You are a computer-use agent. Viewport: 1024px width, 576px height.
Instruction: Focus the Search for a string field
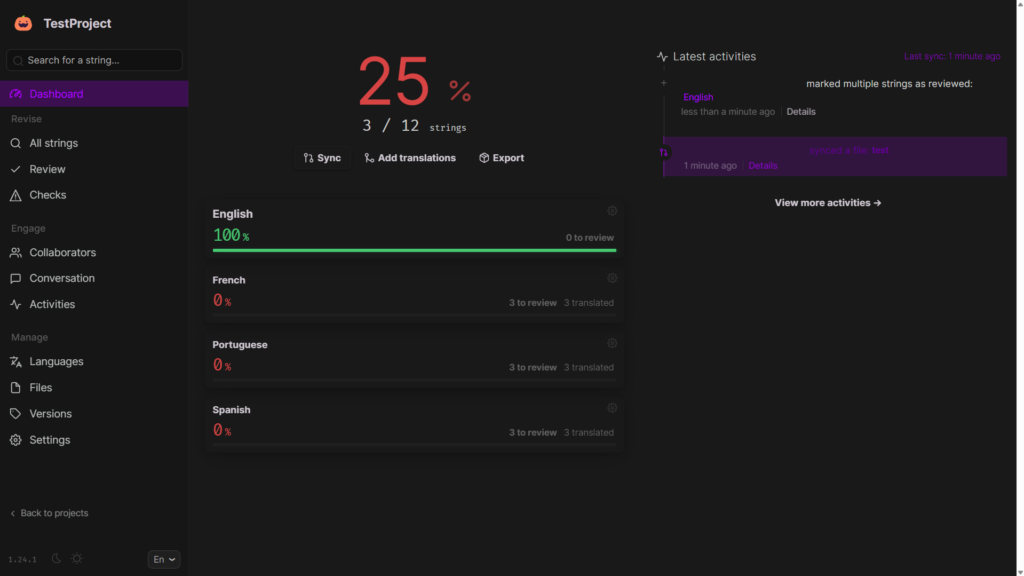95,60
